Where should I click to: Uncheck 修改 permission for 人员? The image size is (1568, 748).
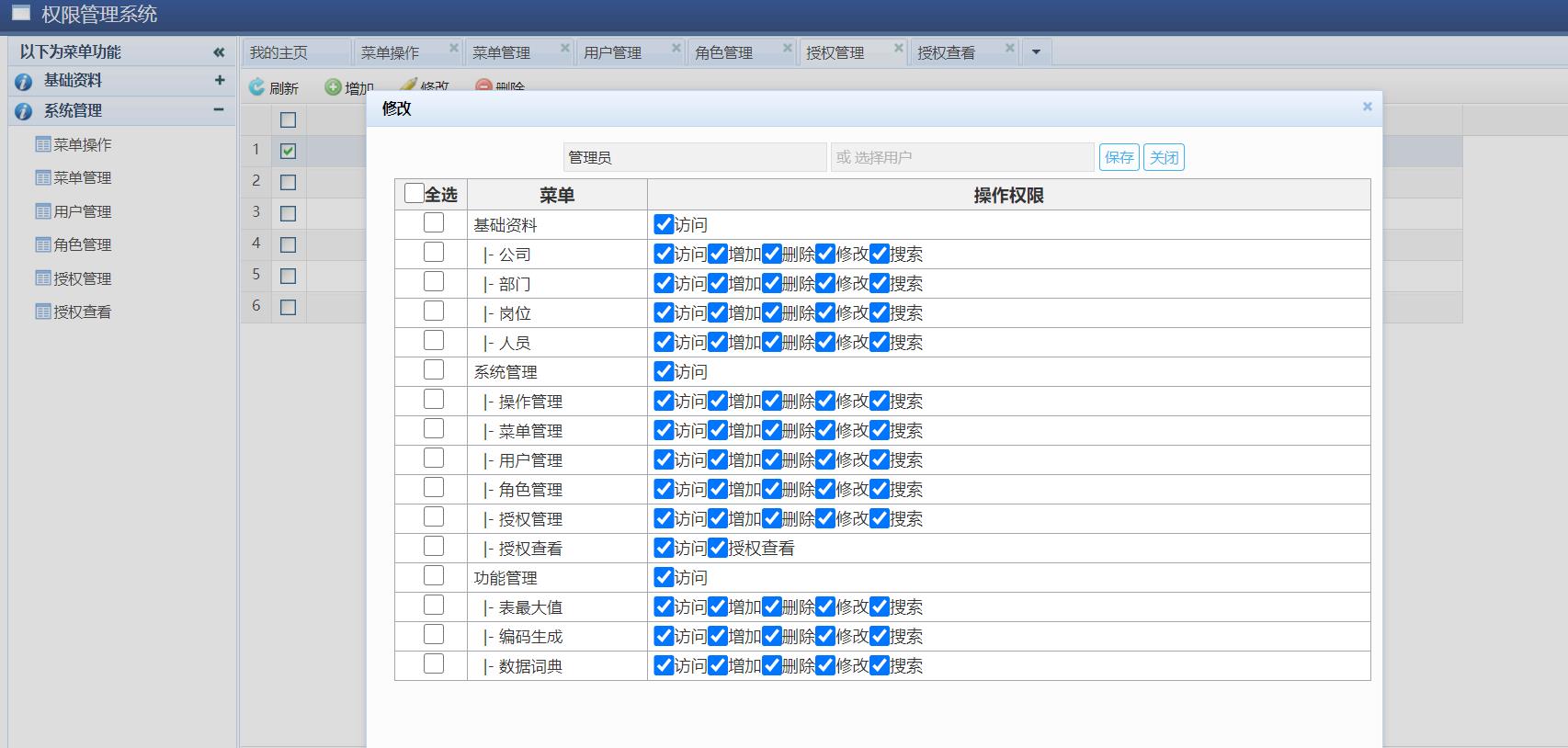tap(825, 342)
